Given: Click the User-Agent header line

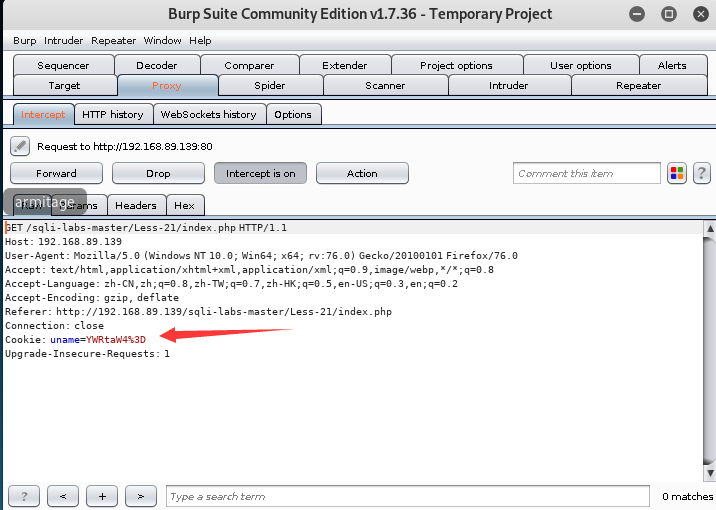Looking at the screenshot, I should [x=261, y=256].
